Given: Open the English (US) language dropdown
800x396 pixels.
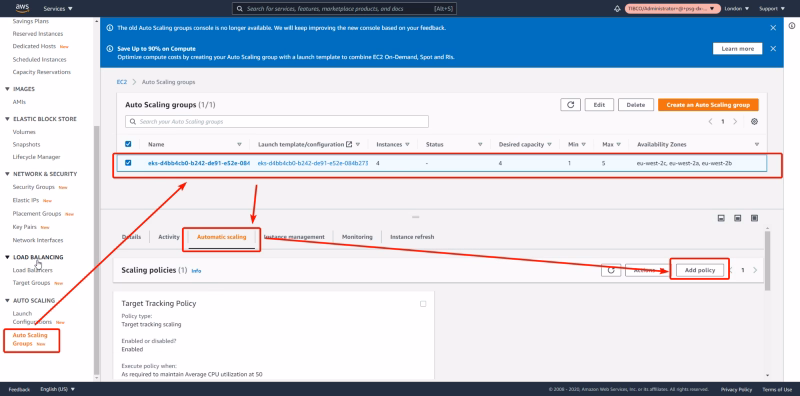Looking at the screenshot, I should click(58, 389).
